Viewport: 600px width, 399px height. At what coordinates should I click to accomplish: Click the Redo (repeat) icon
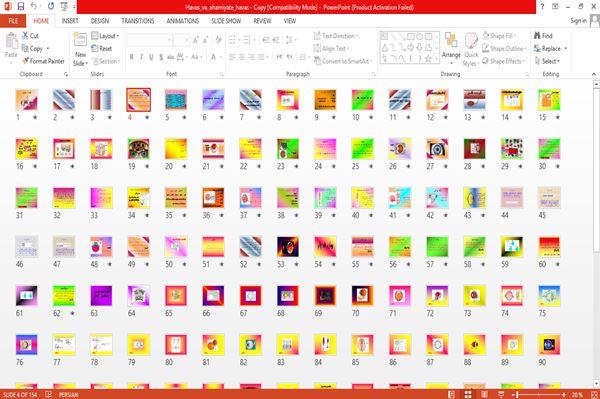[x=51, y=6]
